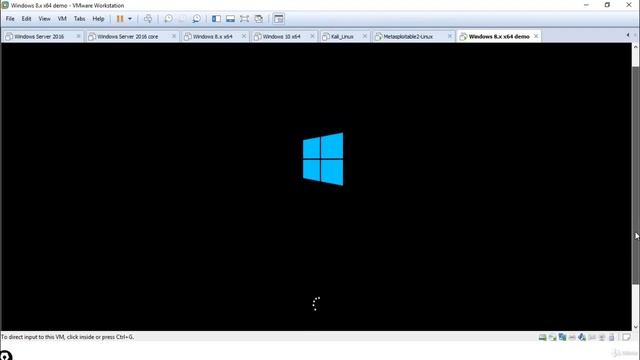This screenshot has height=360, width=640.
Task: Close the Windows 10 x64 tab
Action: point(312,36)
